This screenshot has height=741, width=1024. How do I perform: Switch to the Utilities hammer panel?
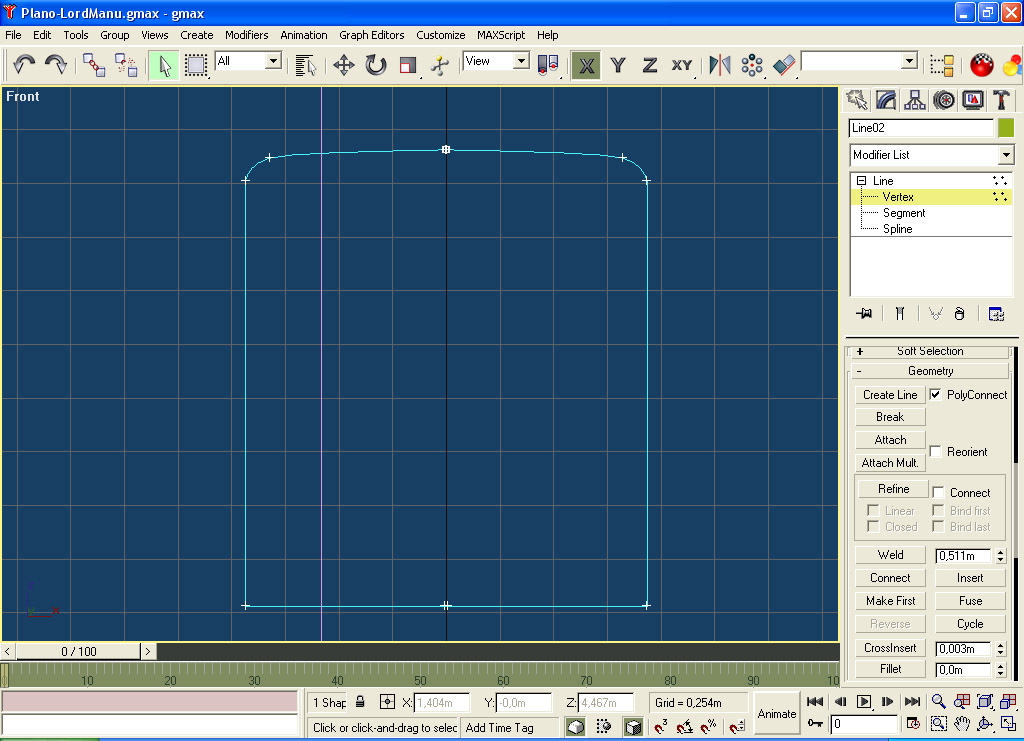click(1001, 100)
